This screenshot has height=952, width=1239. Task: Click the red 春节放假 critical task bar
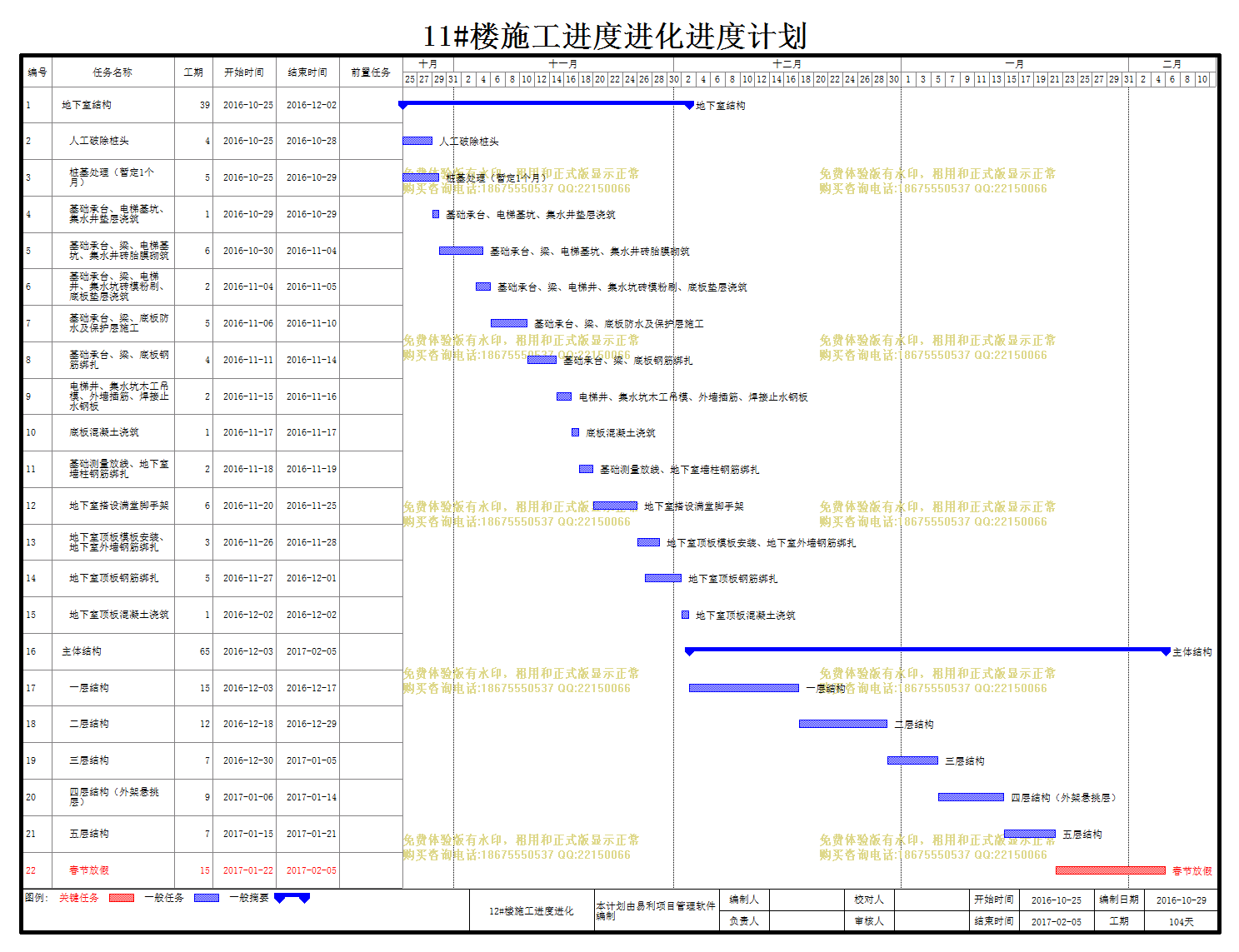click(1111, 870)
